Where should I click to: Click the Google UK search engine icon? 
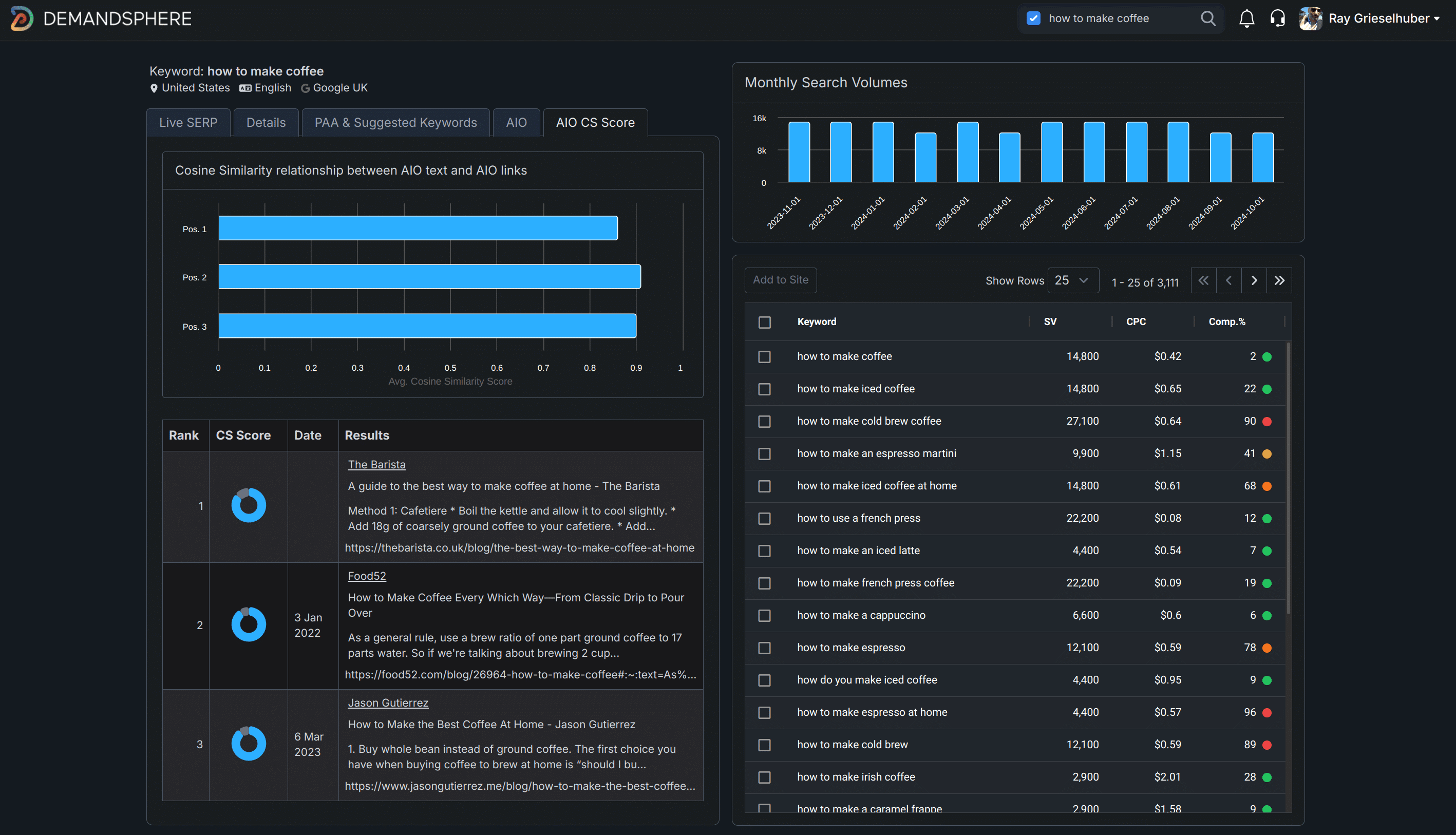pos(306,88)
